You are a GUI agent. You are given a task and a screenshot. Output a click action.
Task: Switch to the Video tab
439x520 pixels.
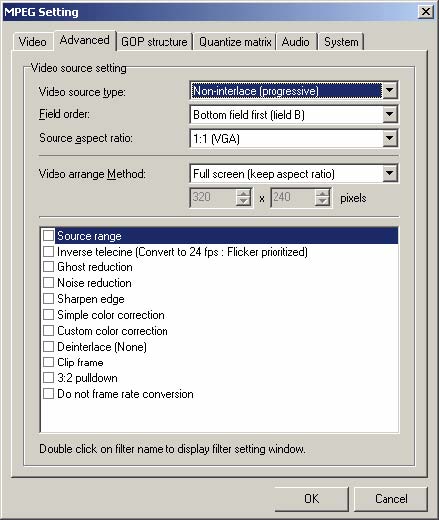click(x=33, y=42)
